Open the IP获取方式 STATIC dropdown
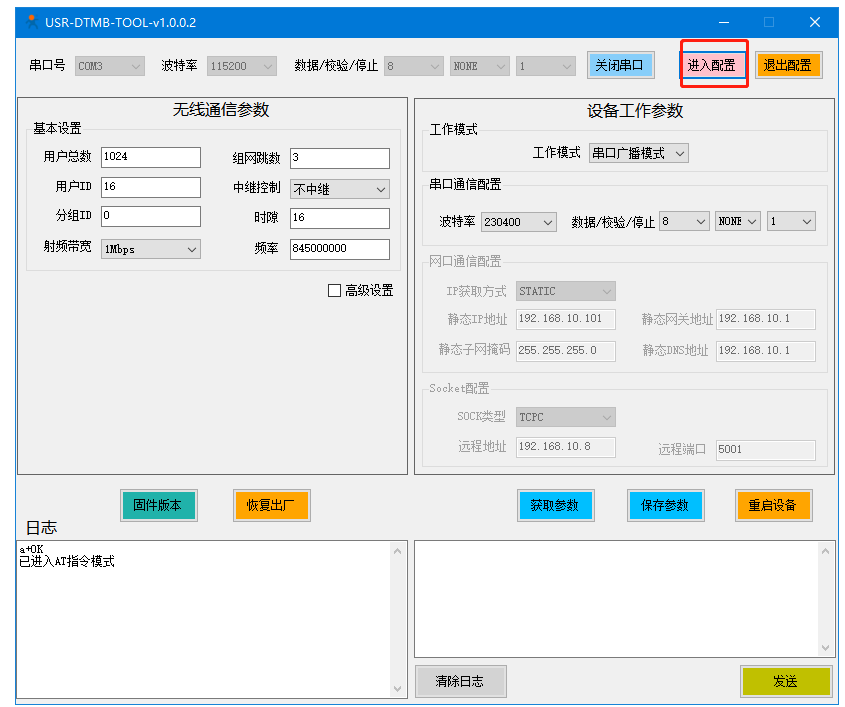 pos(565,291)
